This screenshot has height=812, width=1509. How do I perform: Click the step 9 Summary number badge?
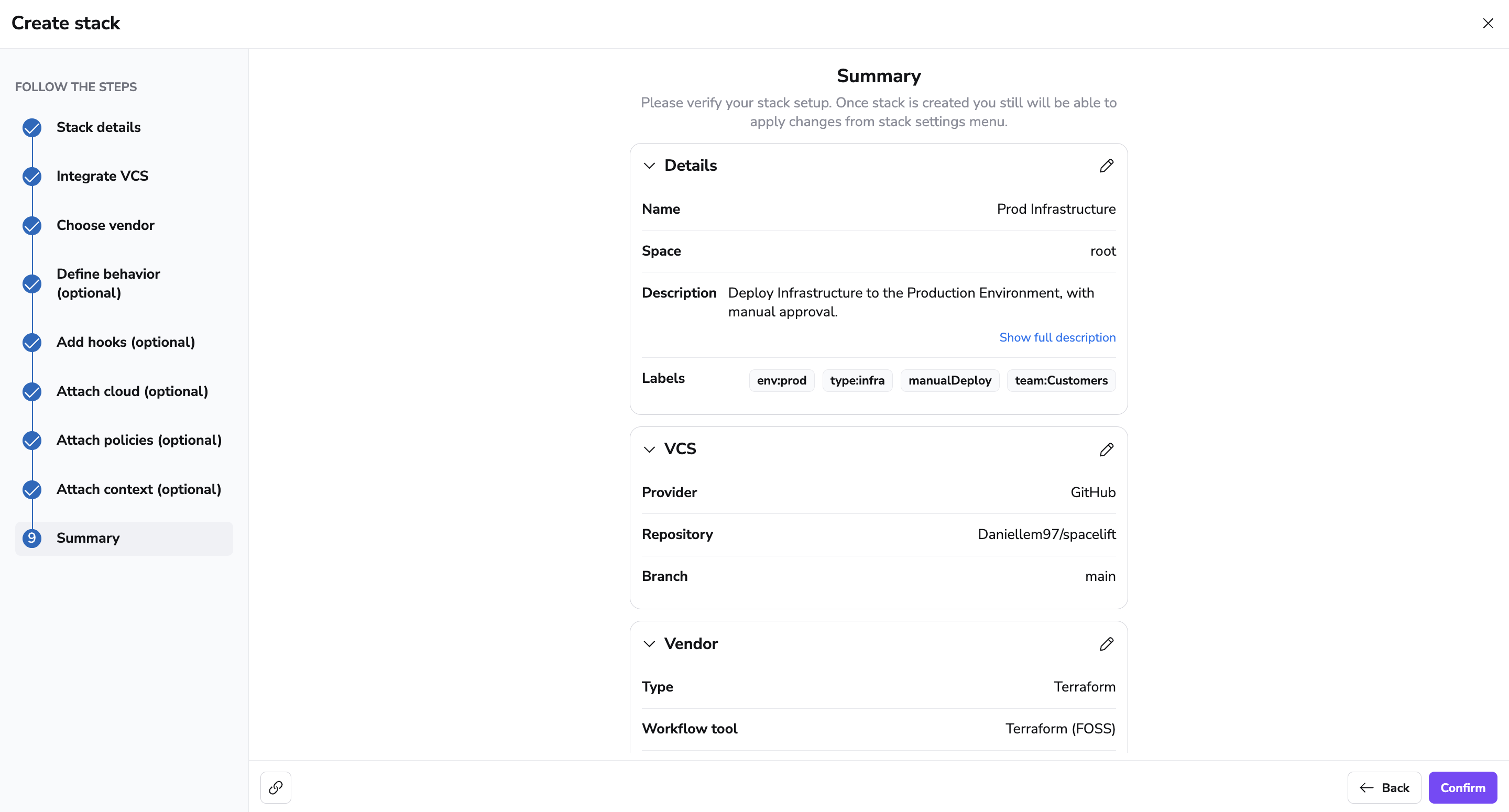[x=32, y=539]
